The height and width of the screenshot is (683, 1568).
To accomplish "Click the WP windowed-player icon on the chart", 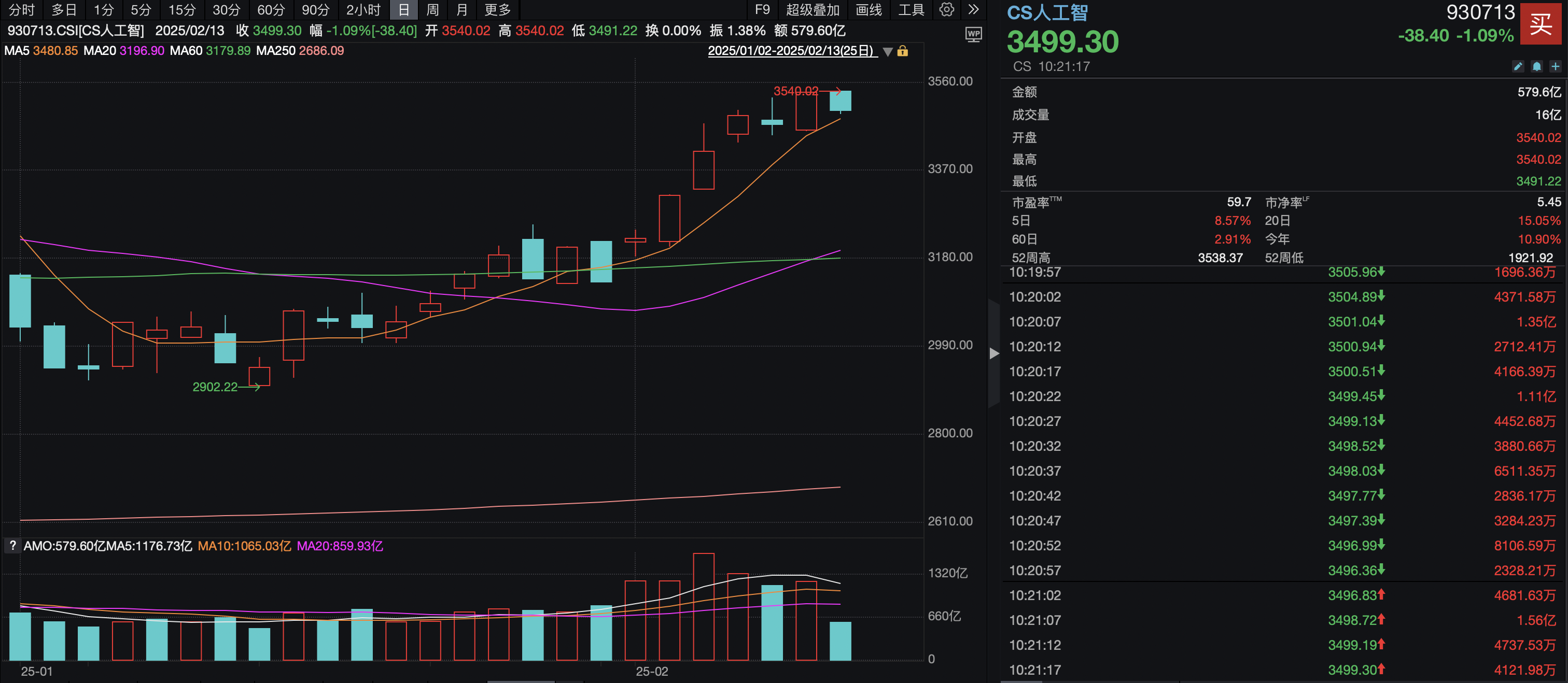I will tap(974, 35).
